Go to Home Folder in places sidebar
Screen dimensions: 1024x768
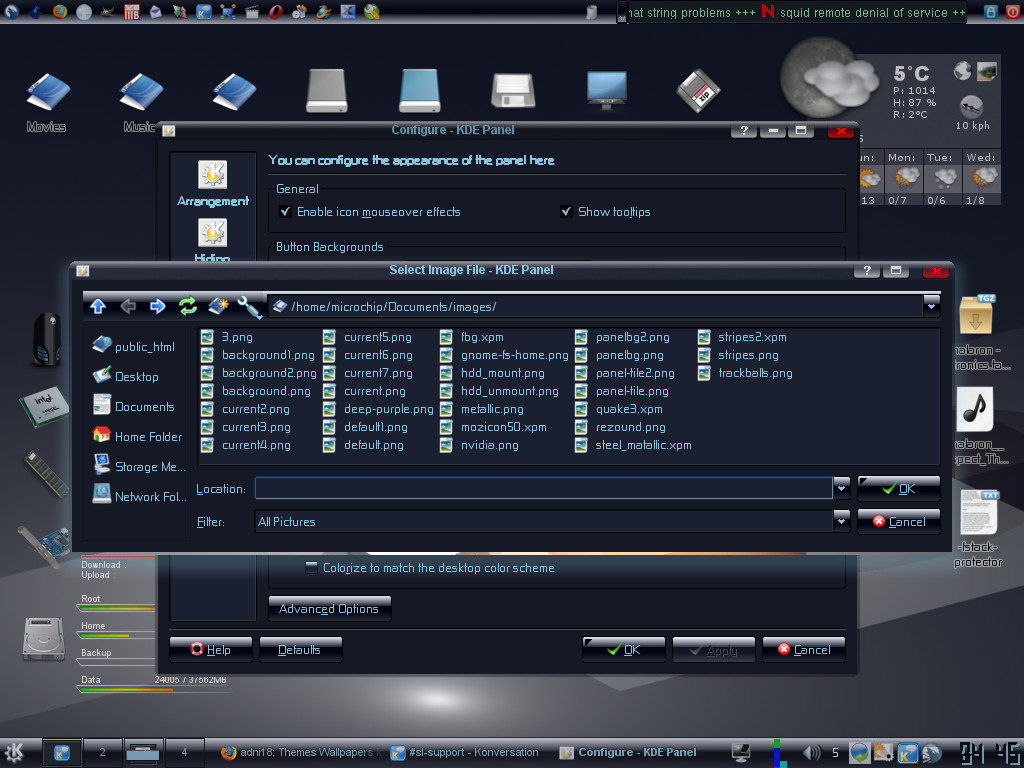tap(138, 436)
